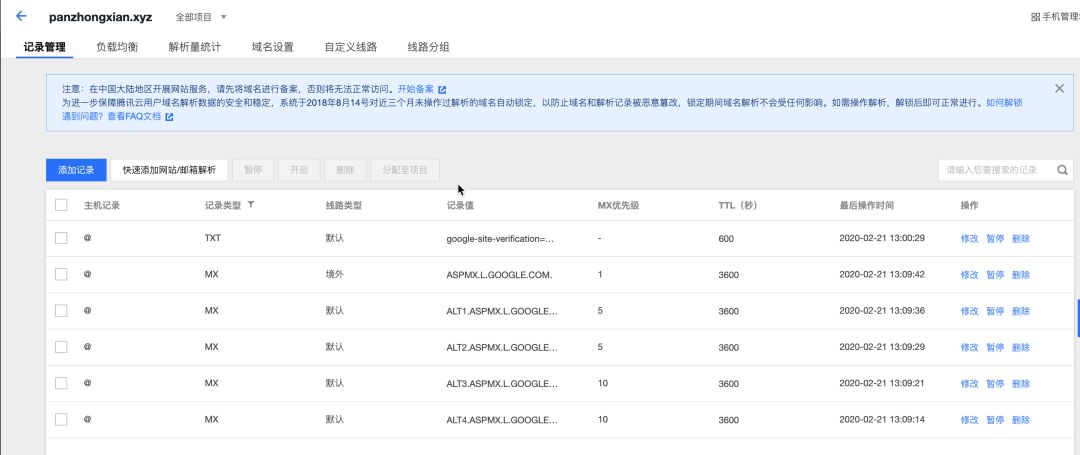Close the blue notice banner
The height and width of the screenshot is (455, 1080).
pos(1059,89)
